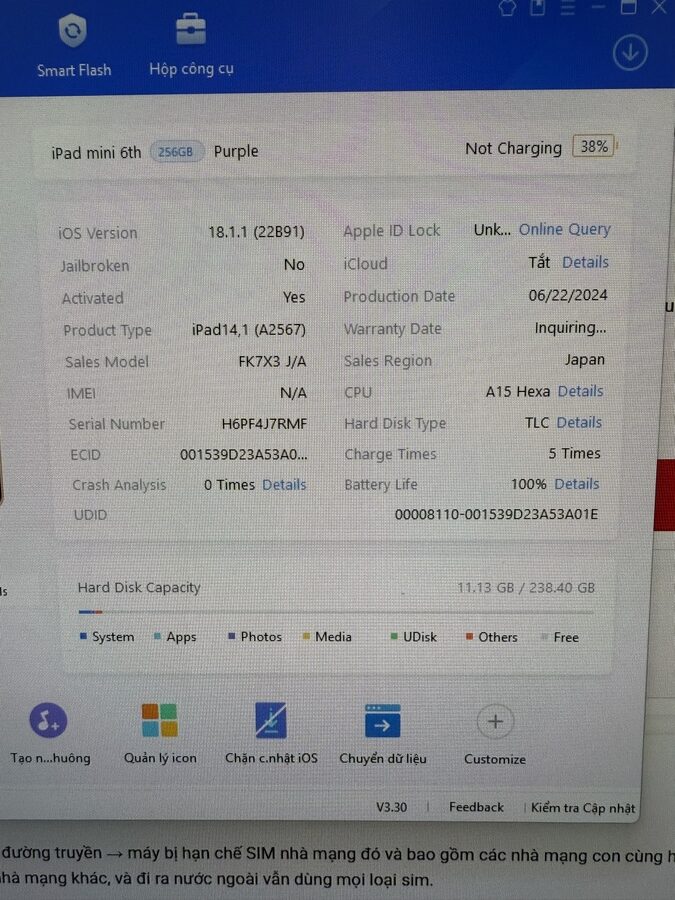The height and width of the screenshot is (900, 675).
Task: Launch Tạo n...huông ringtone maker
Action: coord(49,735)
